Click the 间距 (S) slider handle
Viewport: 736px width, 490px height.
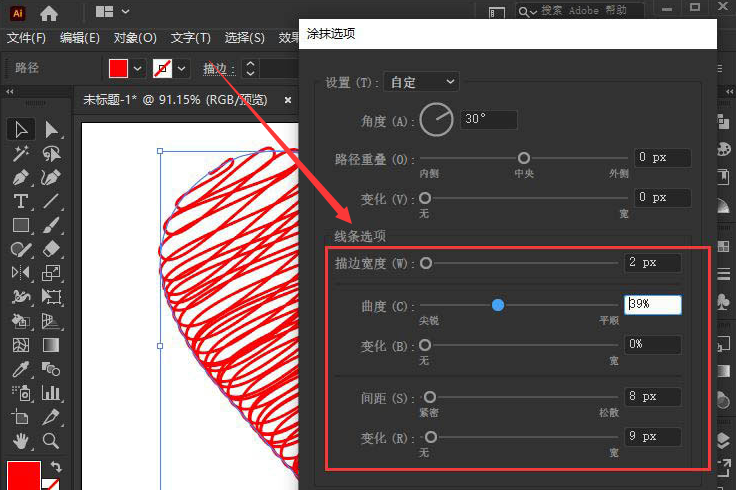point(430,398)
